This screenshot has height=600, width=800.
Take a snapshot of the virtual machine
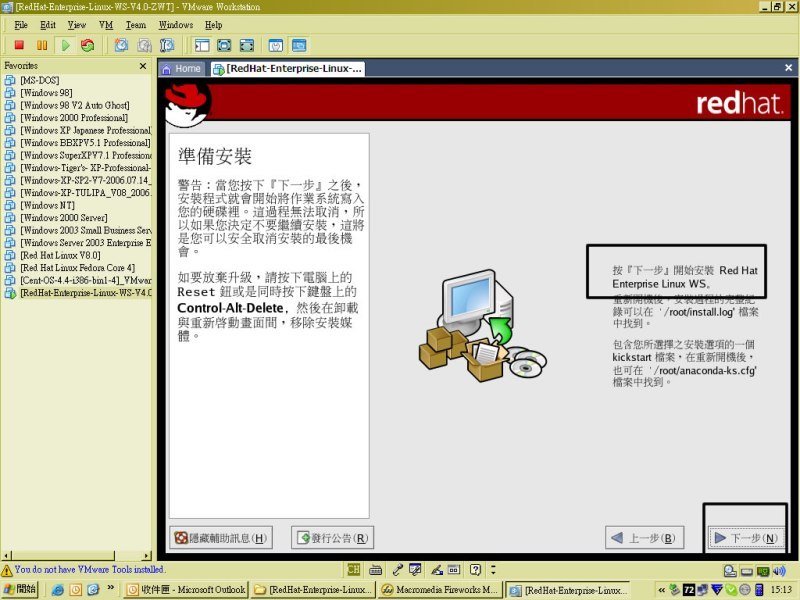tap(121, 45)
